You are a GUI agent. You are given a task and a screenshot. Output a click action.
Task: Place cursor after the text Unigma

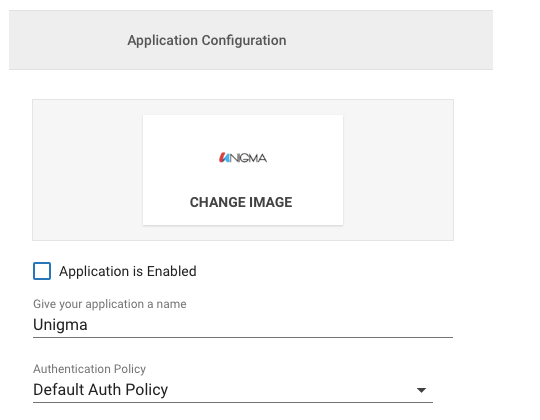click(x=88, y=325)
